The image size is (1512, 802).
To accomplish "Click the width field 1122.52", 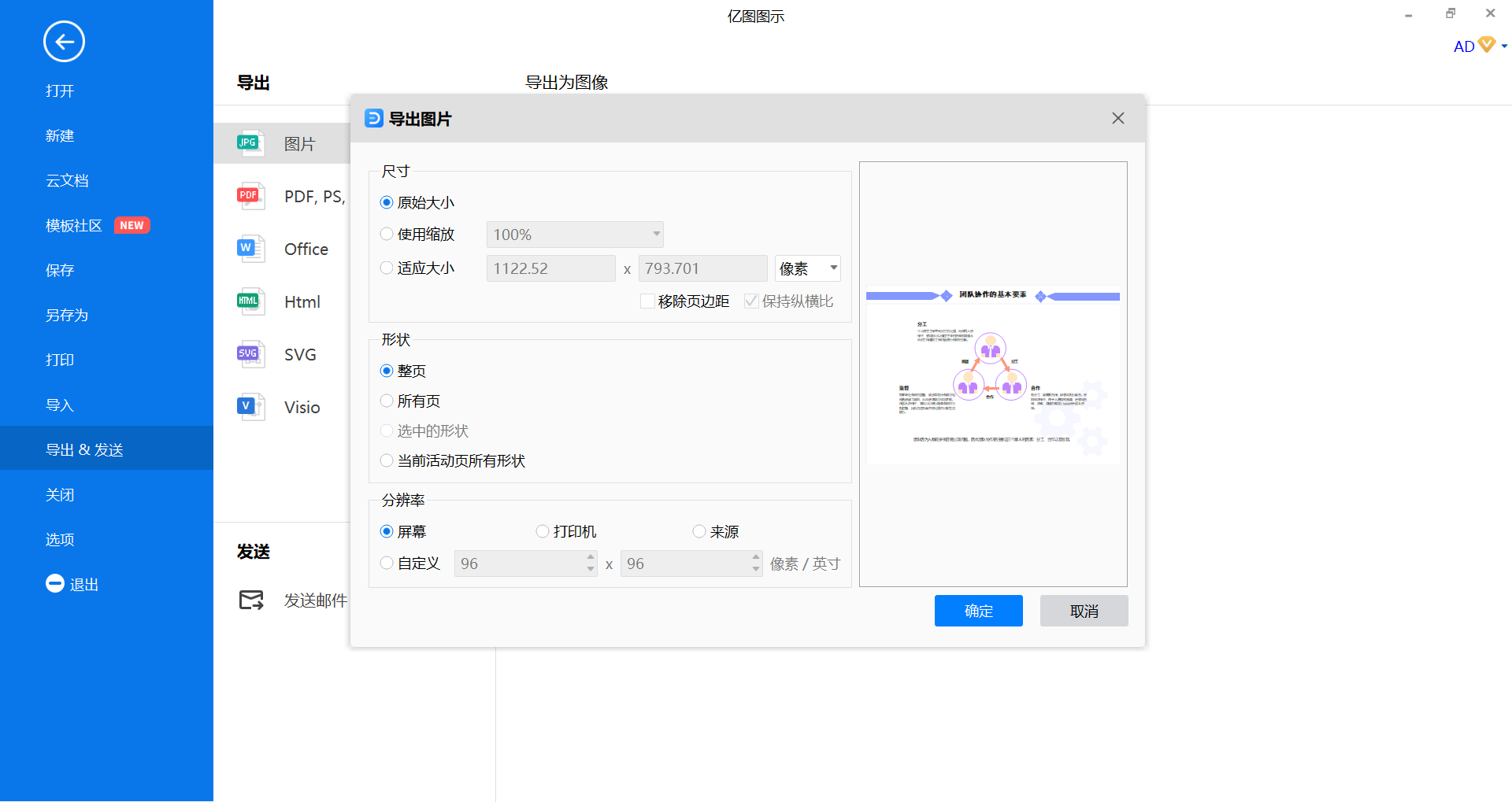I will pyautogui.click(x=551, y=268).
